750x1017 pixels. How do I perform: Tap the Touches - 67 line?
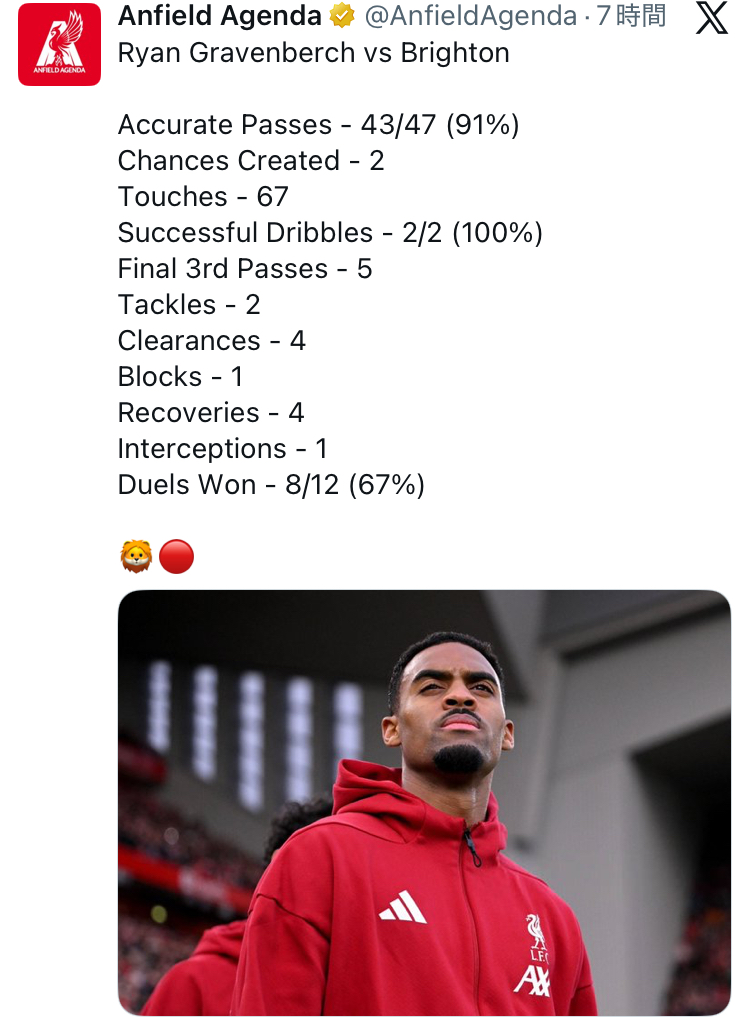[x=203, y=197]
